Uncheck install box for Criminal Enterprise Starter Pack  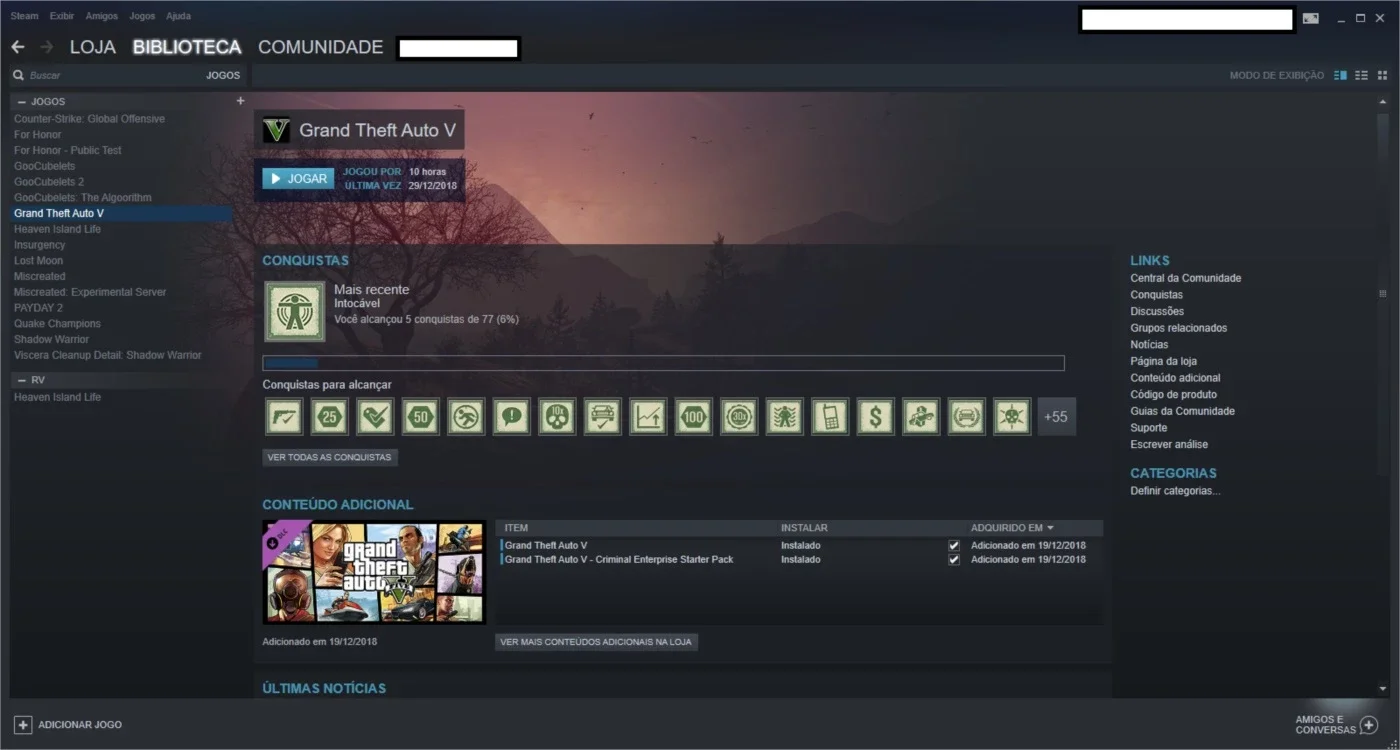[954, 560]
